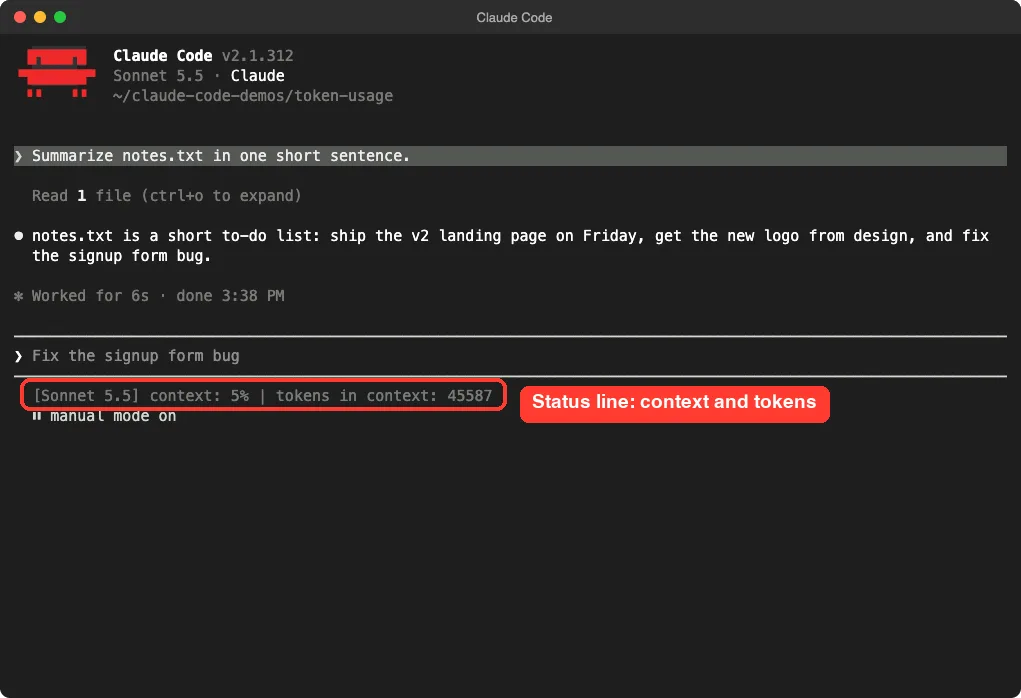The width and height of the screenshot is (1021, 698).
Task: Click the path '~/claude-code-demos/token-usage'
Action: coord(253,96)
